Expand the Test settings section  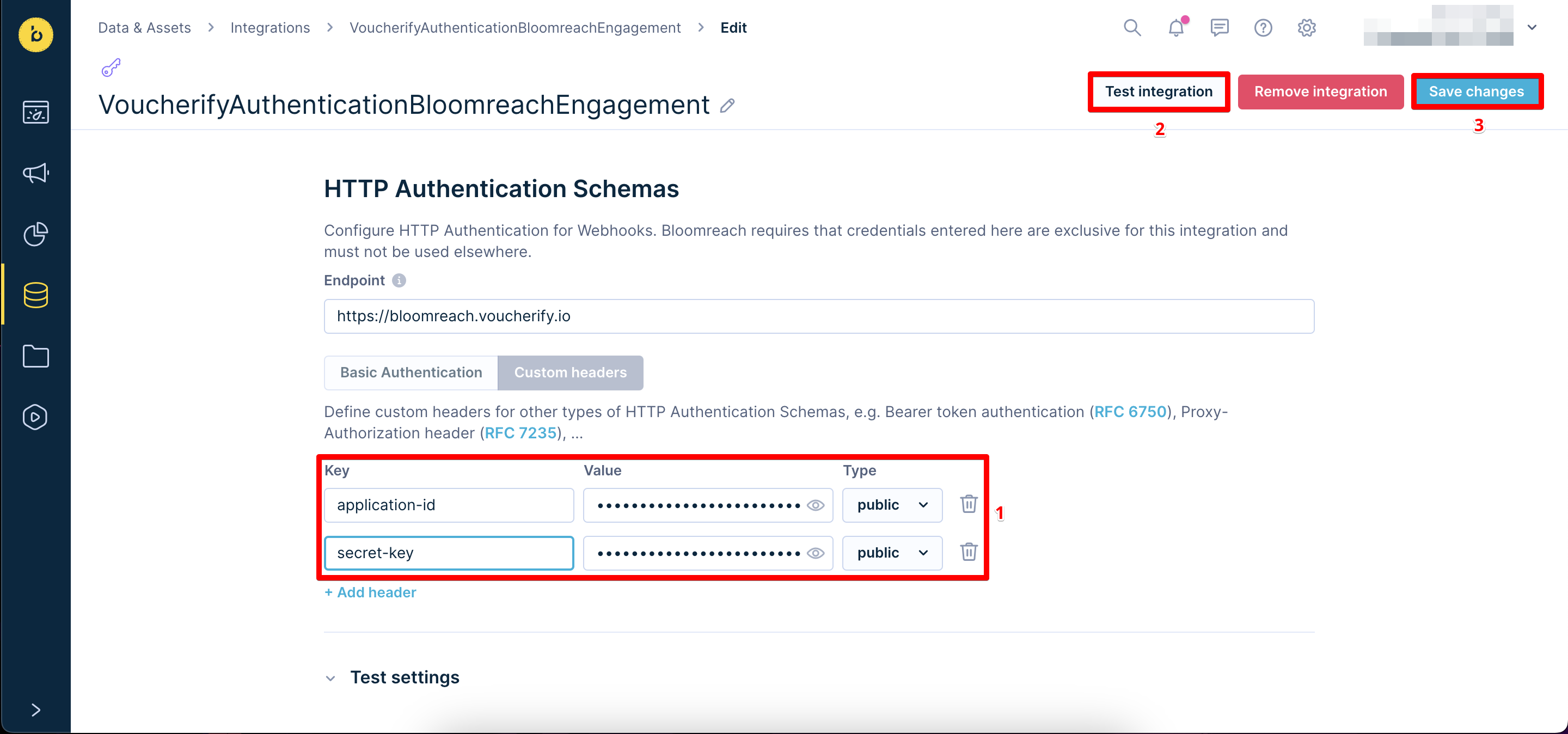pos(392,677)
